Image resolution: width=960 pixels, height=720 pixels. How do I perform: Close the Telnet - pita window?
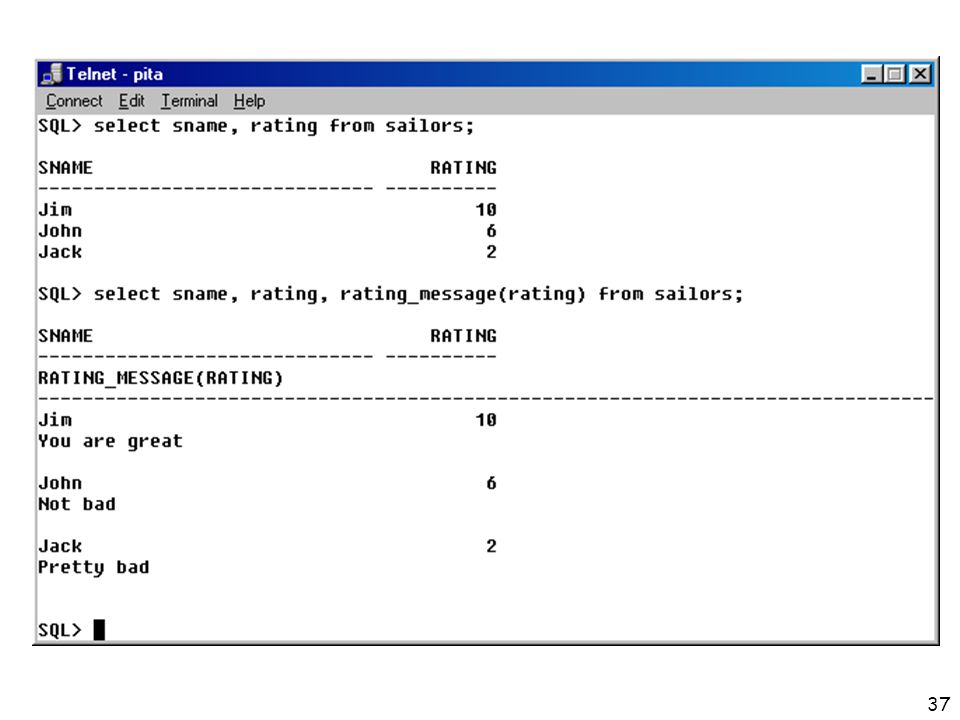click(920, 75)
